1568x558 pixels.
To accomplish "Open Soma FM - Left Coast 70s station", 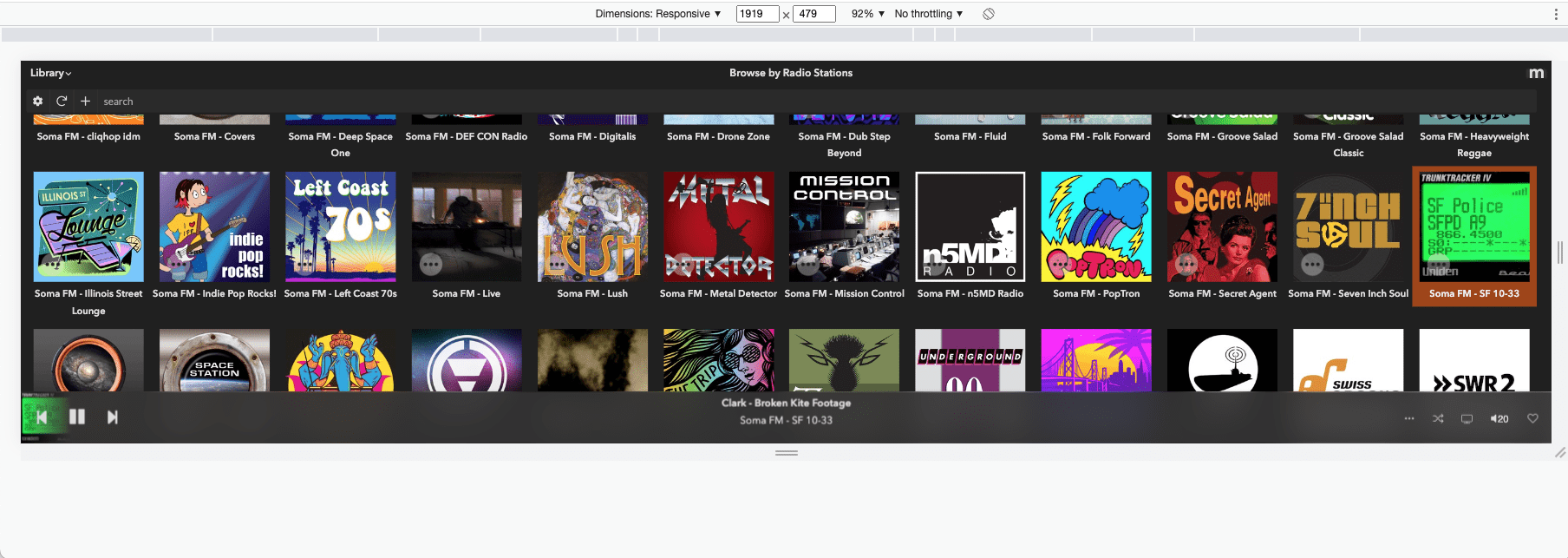I will (x=341, y=226).
